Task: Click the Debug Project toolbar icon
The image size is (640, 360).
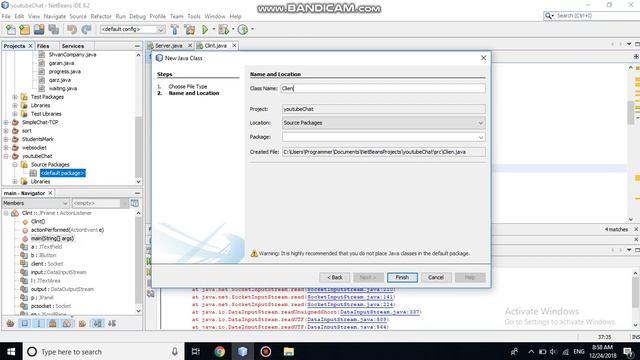Action: point(224,29)
